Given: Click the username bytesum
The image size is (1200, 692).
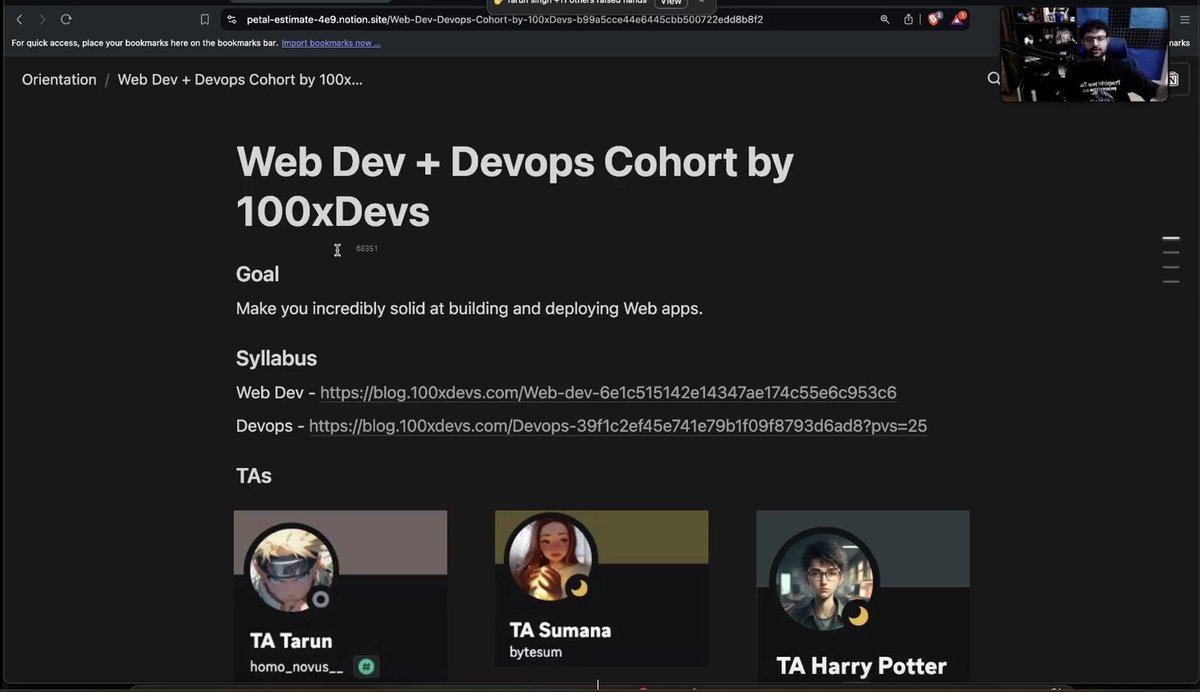Looking at the screenshot, I should tap(536, 652).
